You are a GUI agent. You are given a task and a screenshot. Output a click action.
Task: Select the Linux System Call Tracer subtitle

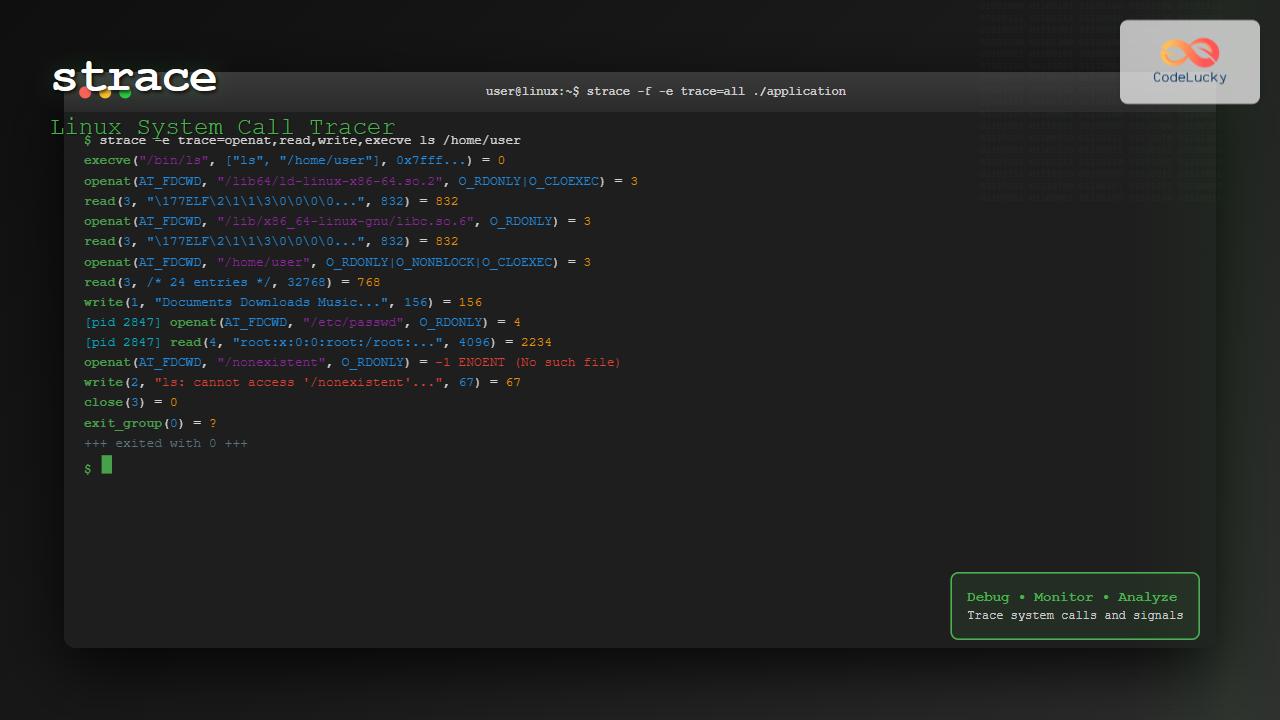pos(222,127)
